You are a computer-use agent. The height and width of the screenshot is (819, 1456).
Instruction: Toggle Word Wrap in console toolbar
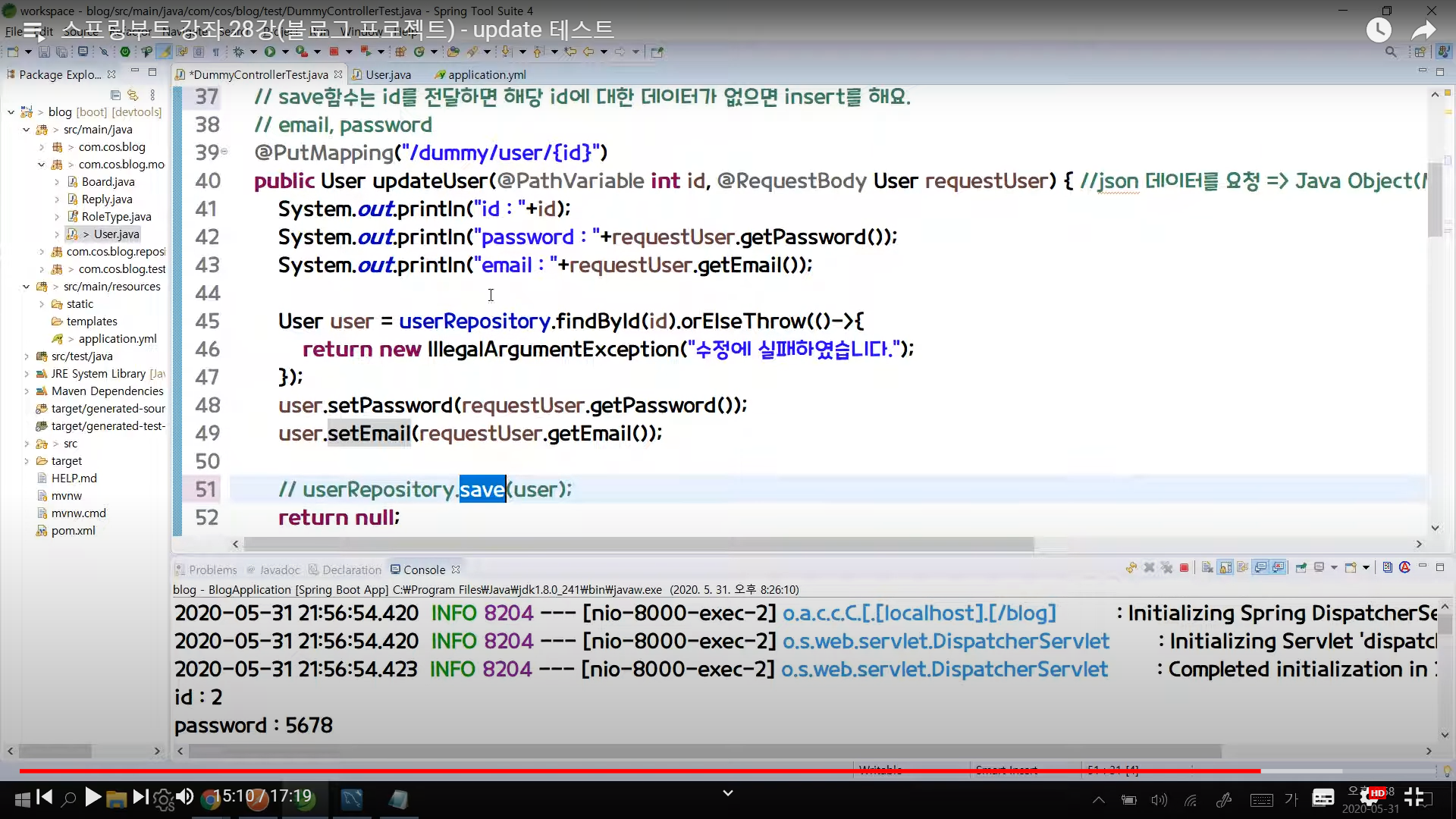tap(1243, 568)
